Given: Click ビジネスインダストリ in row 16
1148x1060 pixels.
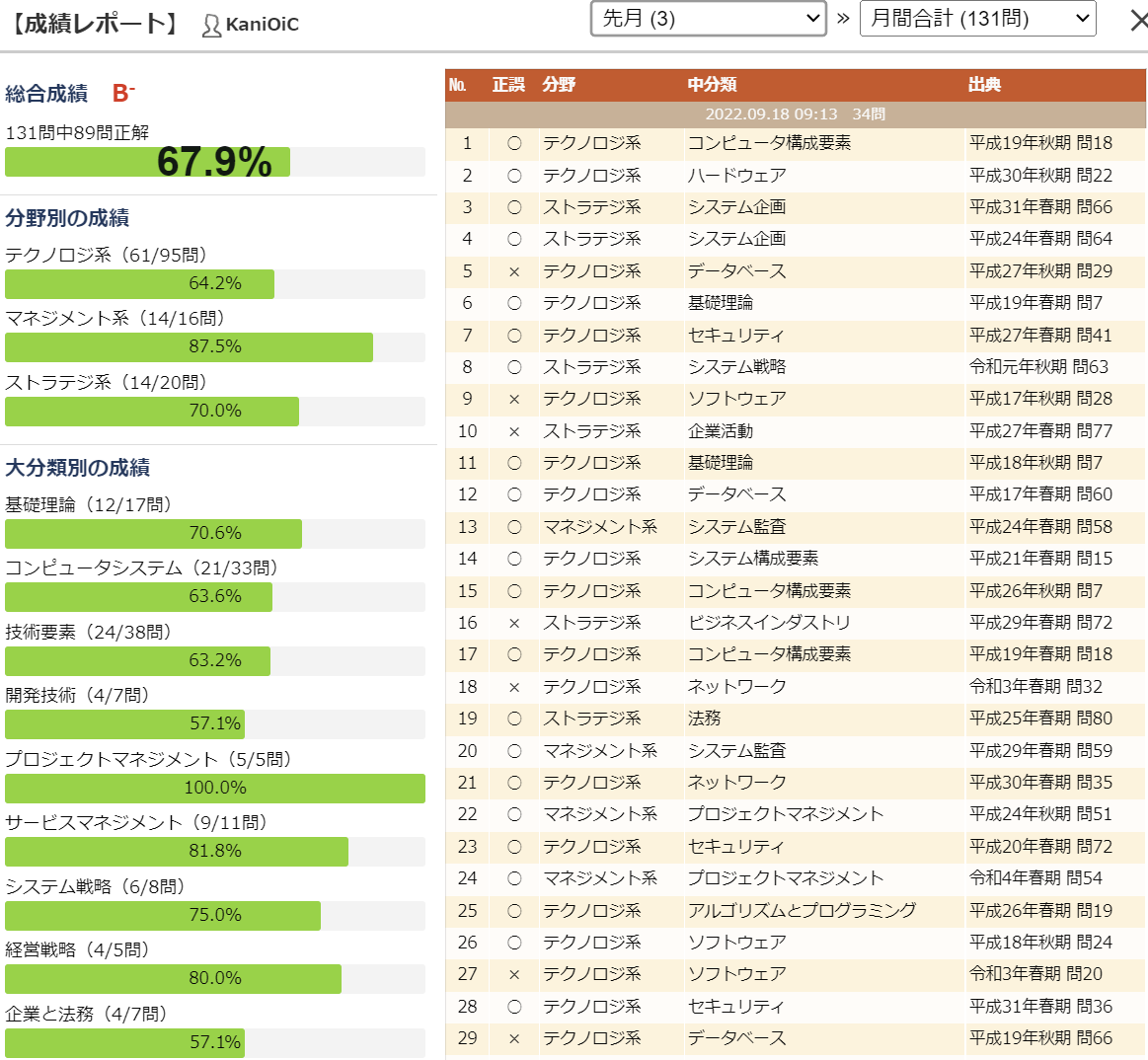Looking at the screenshot, I should pos(769,623).
